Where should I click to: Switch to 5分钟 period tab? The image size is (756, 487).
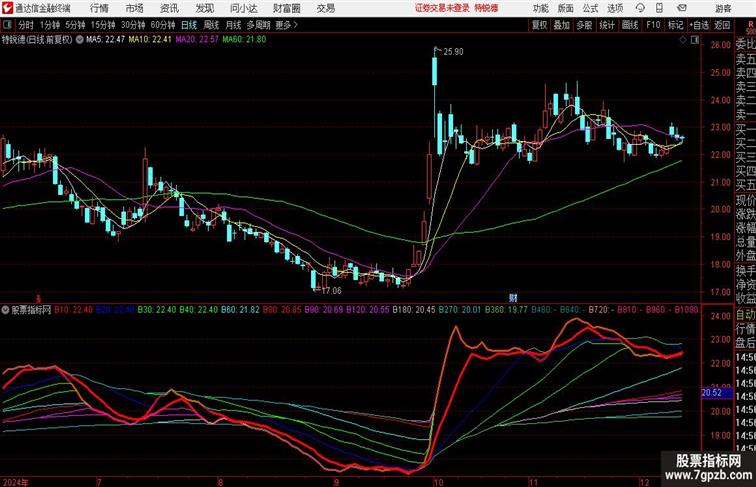pyautogui.click(x=75, y=25)
